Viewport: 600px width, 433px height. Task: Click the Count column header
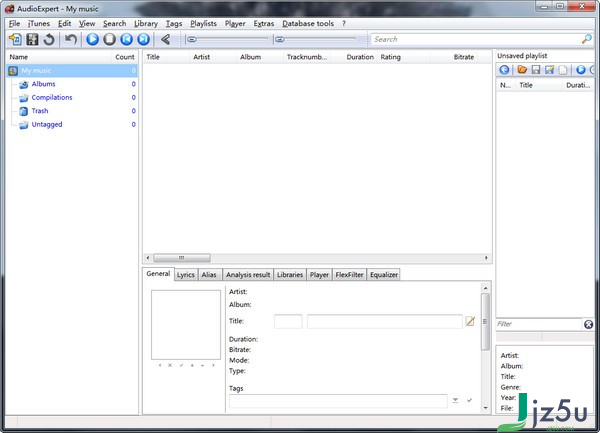tap(125, 57)
